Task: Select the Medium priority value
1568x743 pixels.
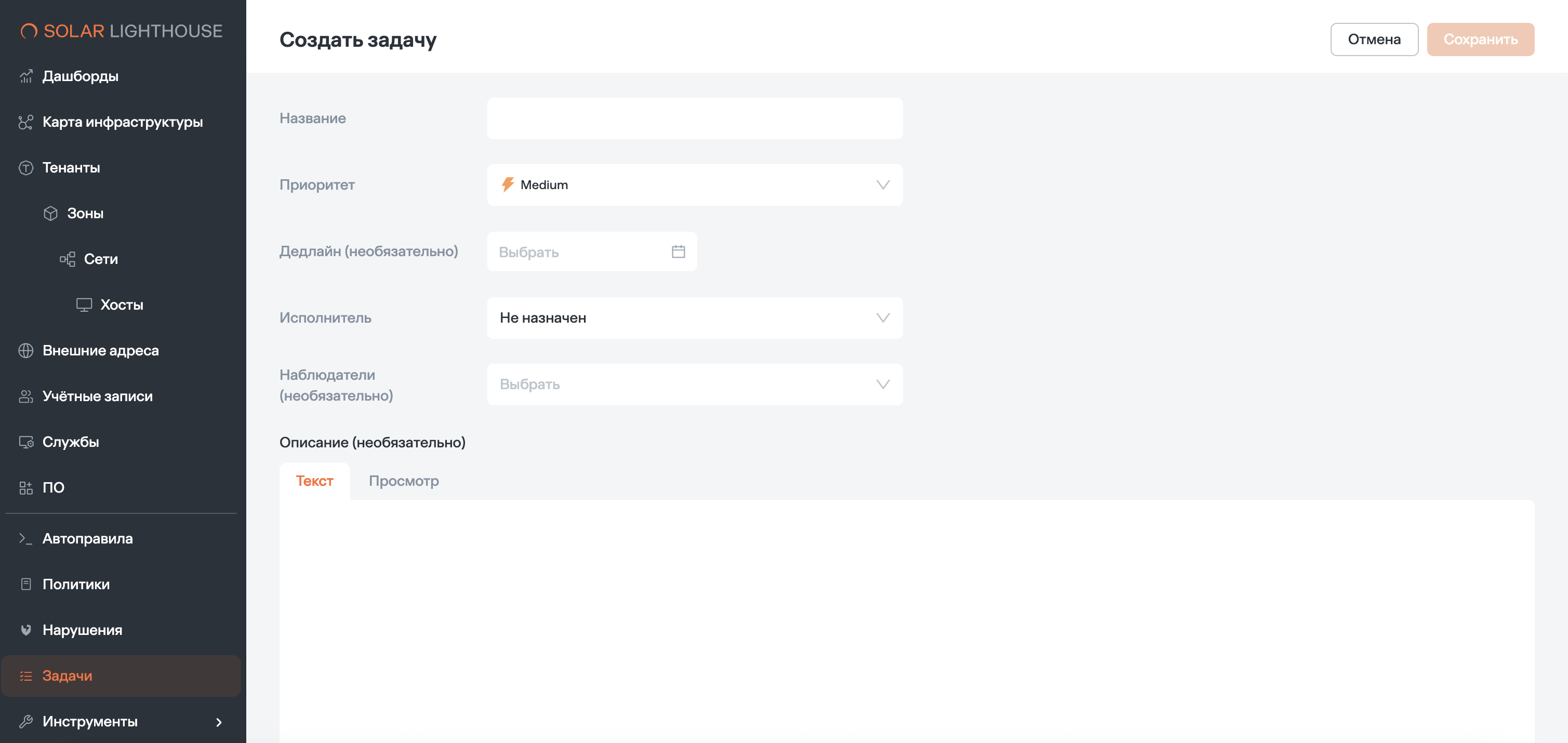Action: coord(543,184)
